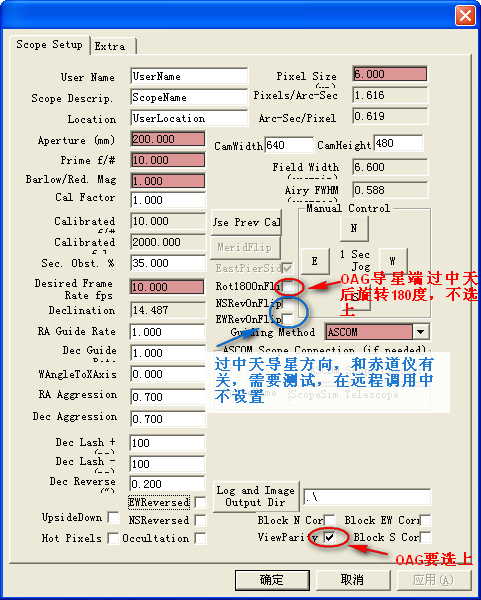Enable Hot Pixels option

(x=113, y=538)
